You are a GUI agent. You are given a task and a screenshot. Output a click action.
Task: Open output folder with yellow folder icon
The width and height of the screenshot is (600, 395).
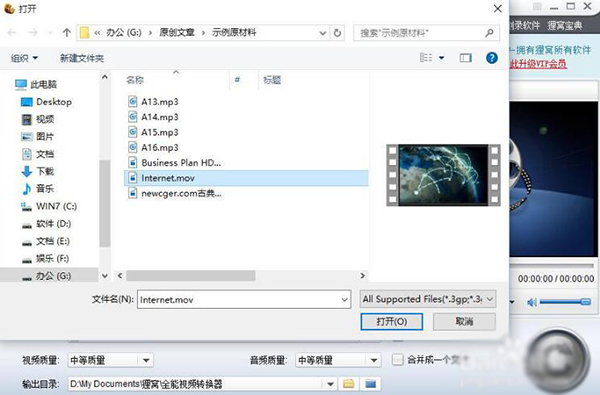pyautogui.click(x=348, y=384)
